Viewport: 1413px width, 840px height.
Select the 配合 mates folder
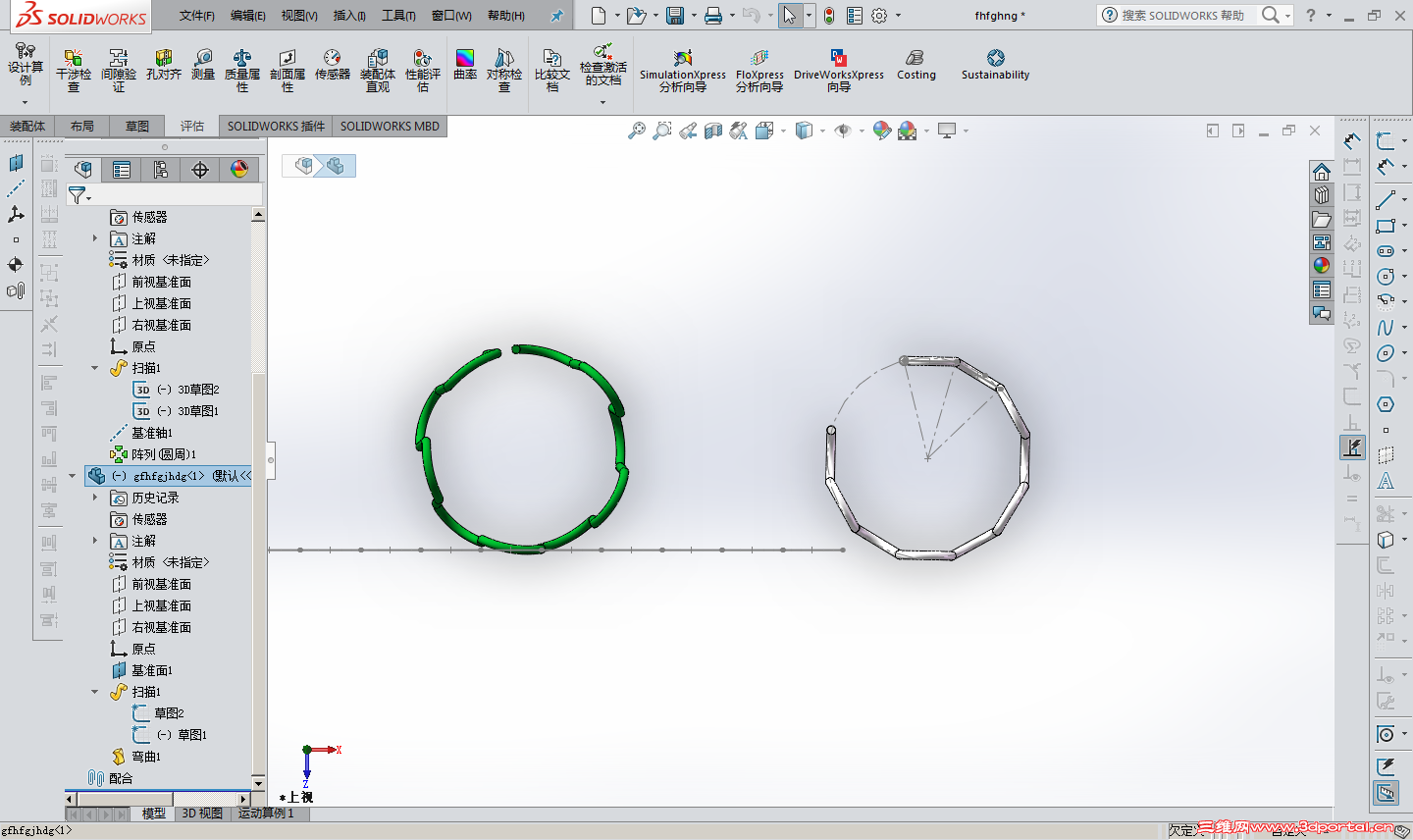(x=110, y=778)
